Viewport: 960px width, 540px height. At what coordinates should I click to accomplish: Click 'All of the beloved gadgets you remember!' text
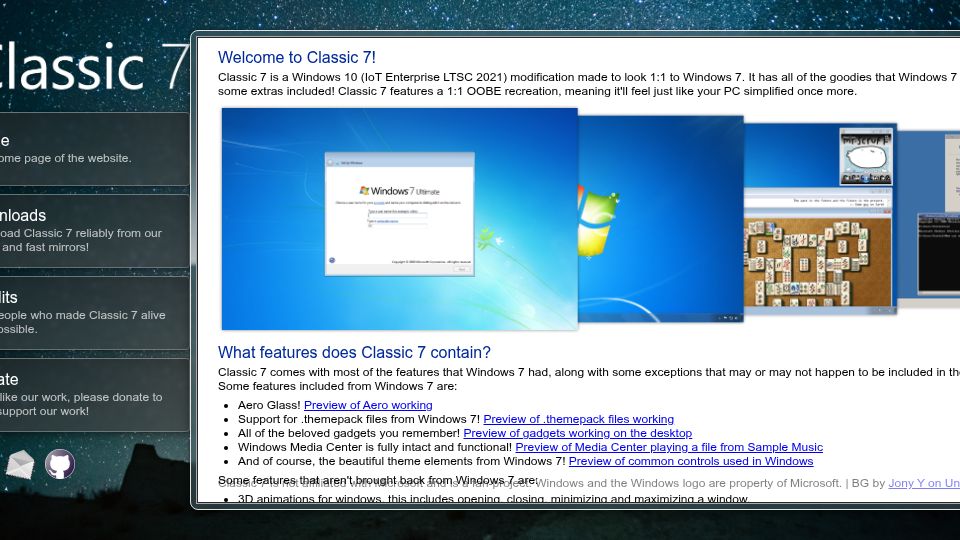[x=349, y=433]
